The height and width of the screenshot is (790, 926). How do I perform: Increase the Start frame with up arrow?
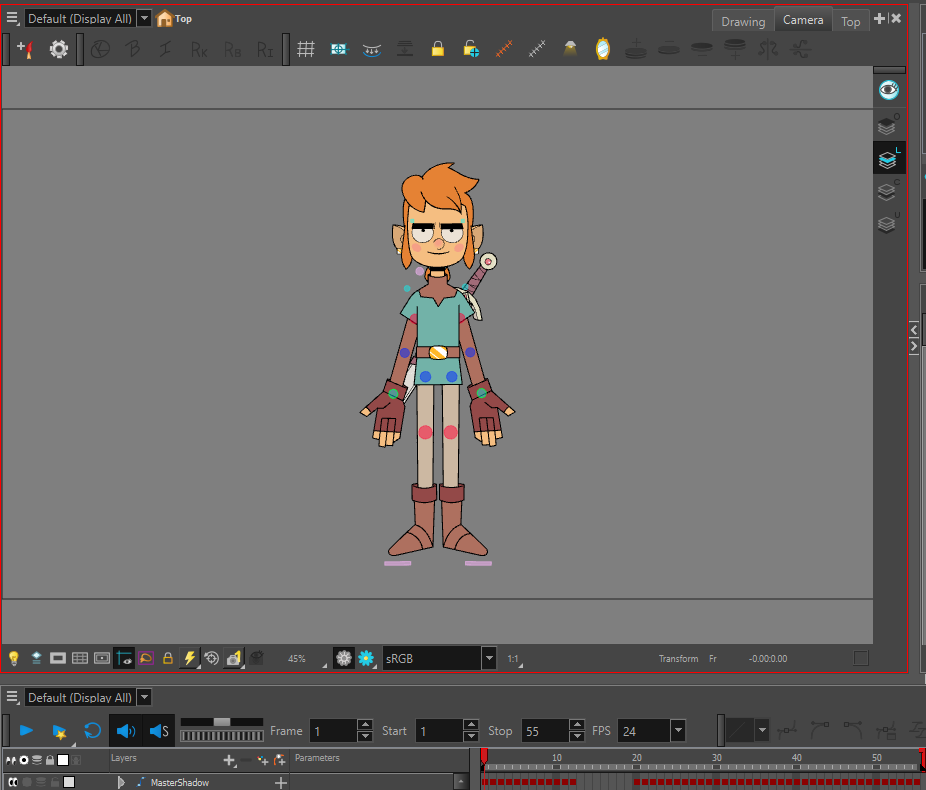[471, 725]
